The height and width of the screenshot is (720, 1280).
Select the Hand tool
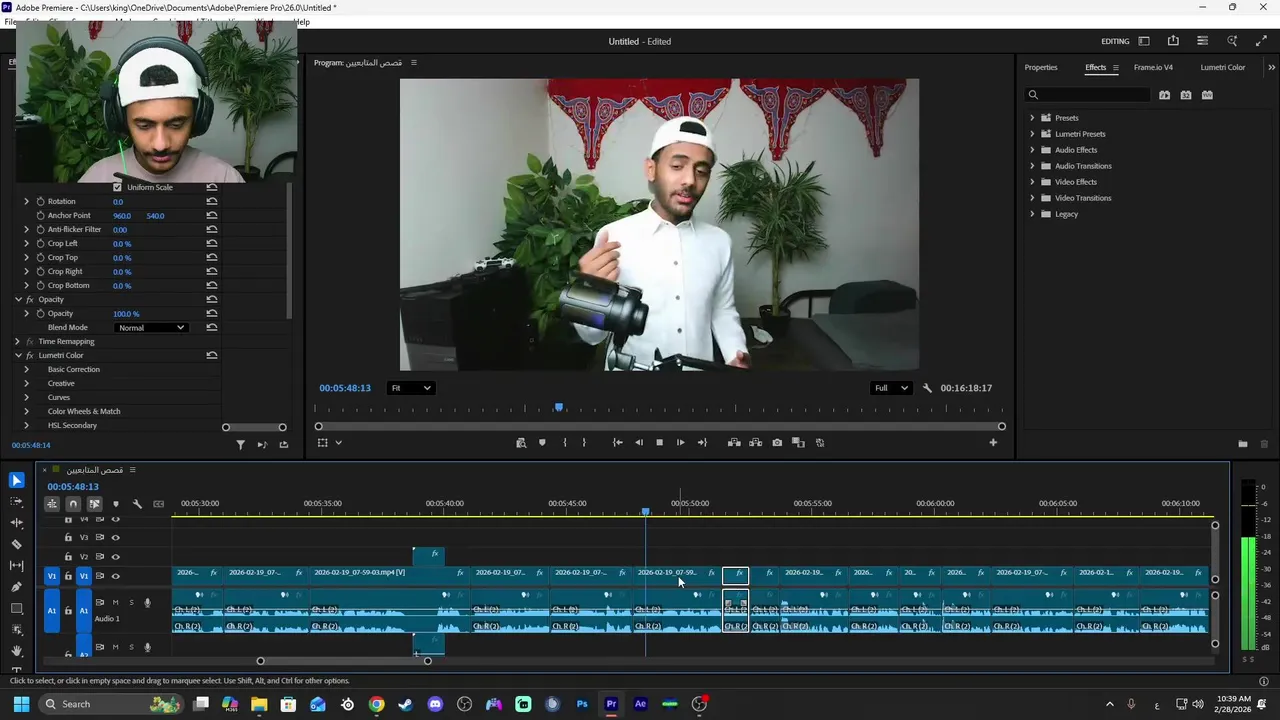[x=16, y=651]
